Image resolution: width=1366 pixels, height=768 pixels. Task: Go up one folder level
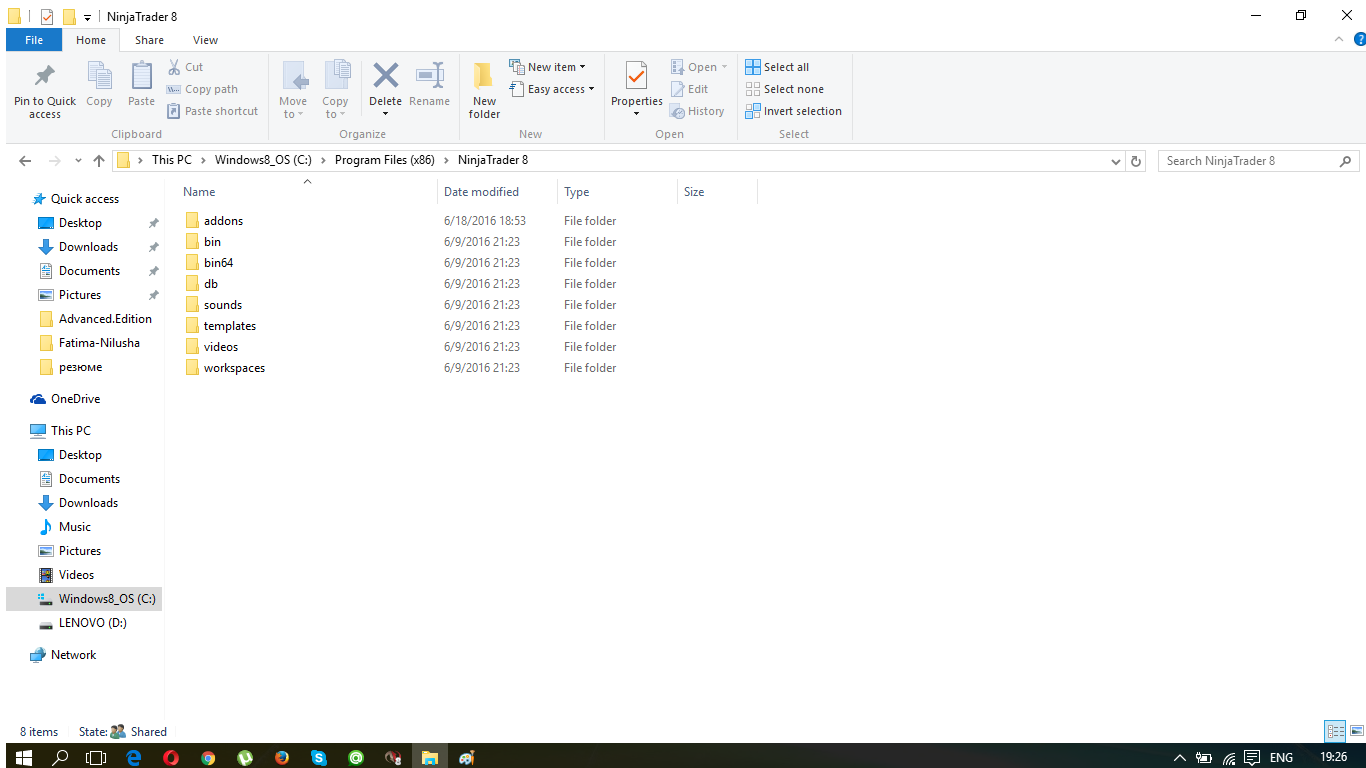tap(98, 161)
